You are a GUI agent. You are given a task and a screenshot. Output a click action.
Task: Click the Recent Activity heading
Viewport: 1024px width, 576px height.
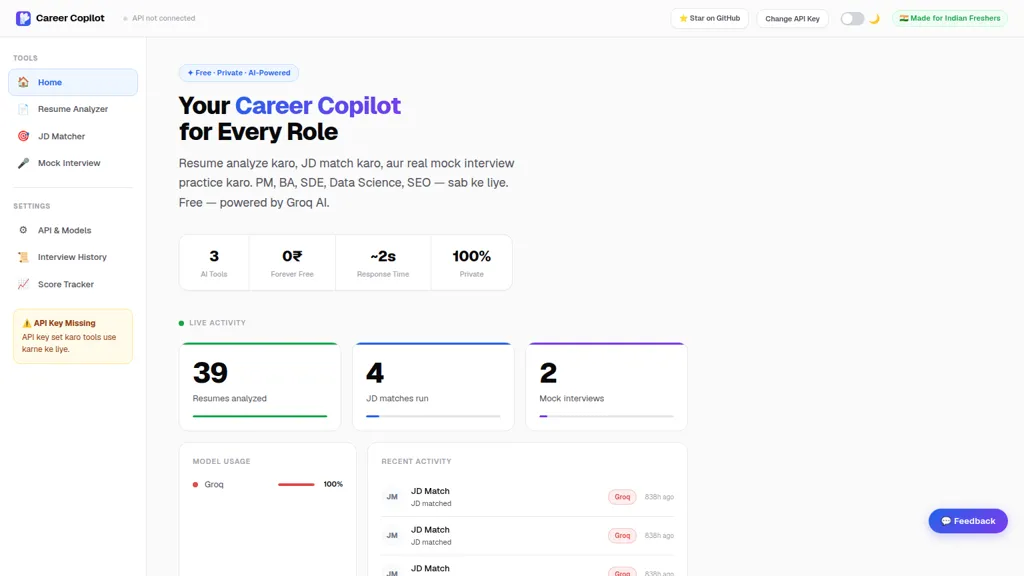pyautogui.click(x=417, y=462)
